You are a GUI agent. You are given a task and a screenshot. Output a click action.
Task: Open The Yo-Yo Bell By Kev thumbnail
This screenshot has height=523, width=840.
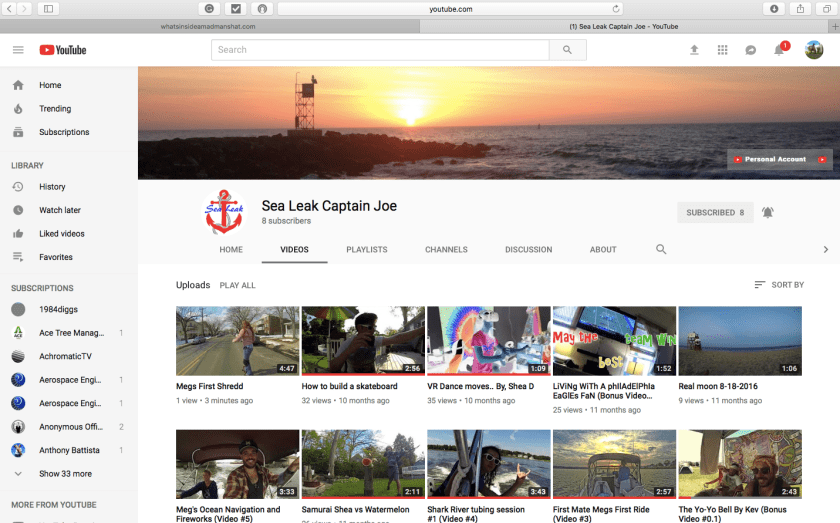[740, 464]
